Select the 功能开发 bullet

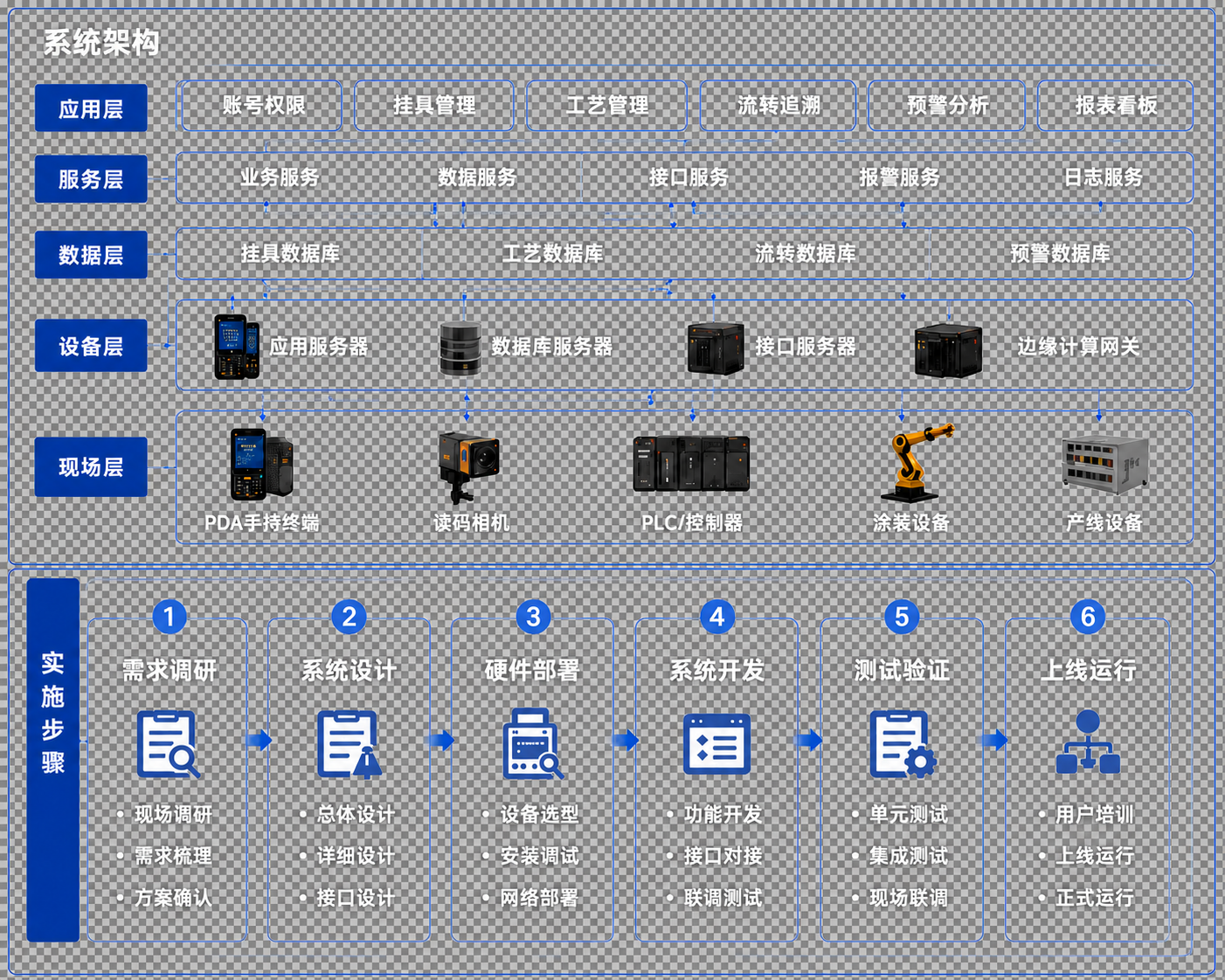[x=723, y=815]
